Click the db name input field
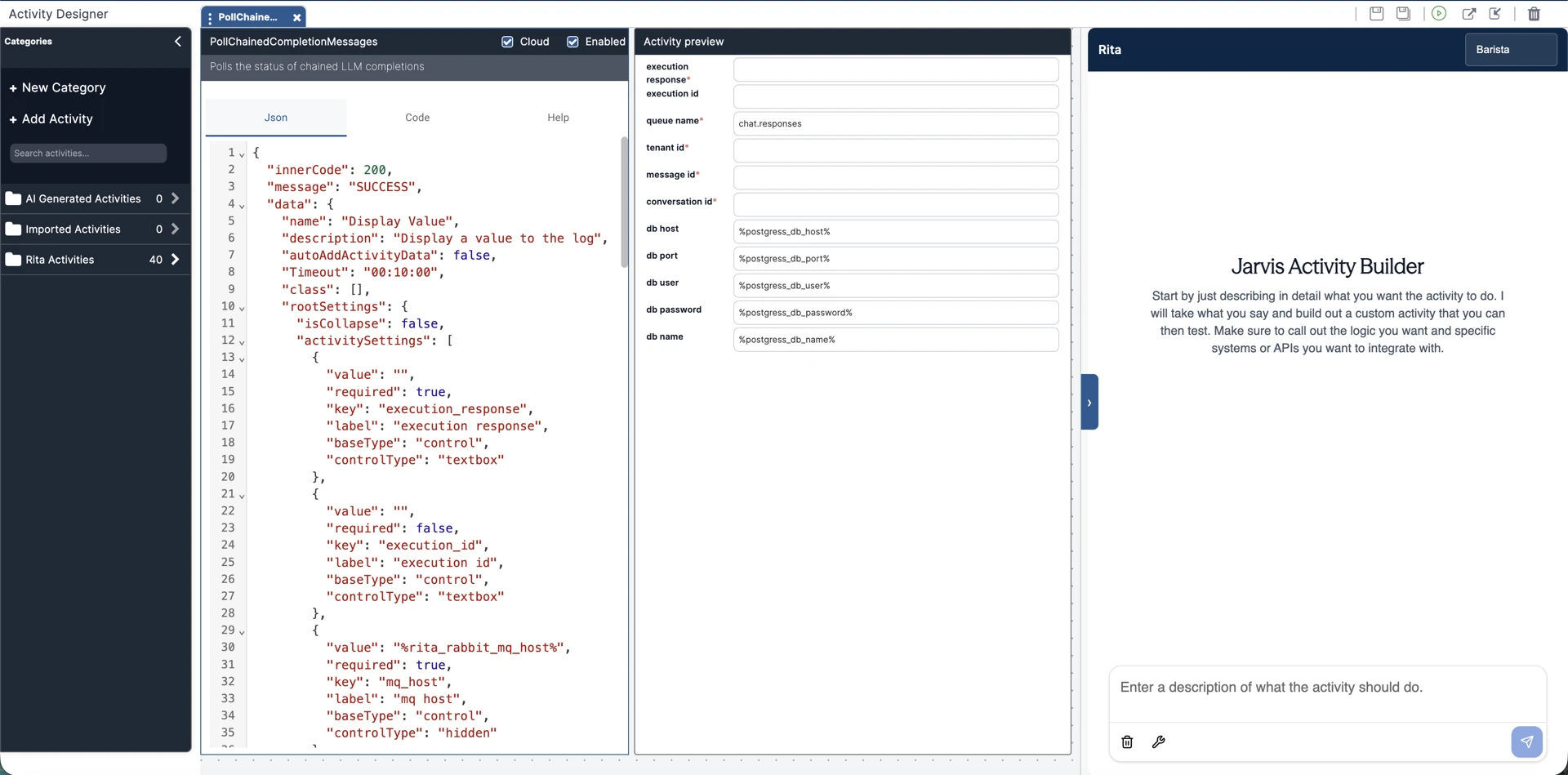 (x=896, y=339)
